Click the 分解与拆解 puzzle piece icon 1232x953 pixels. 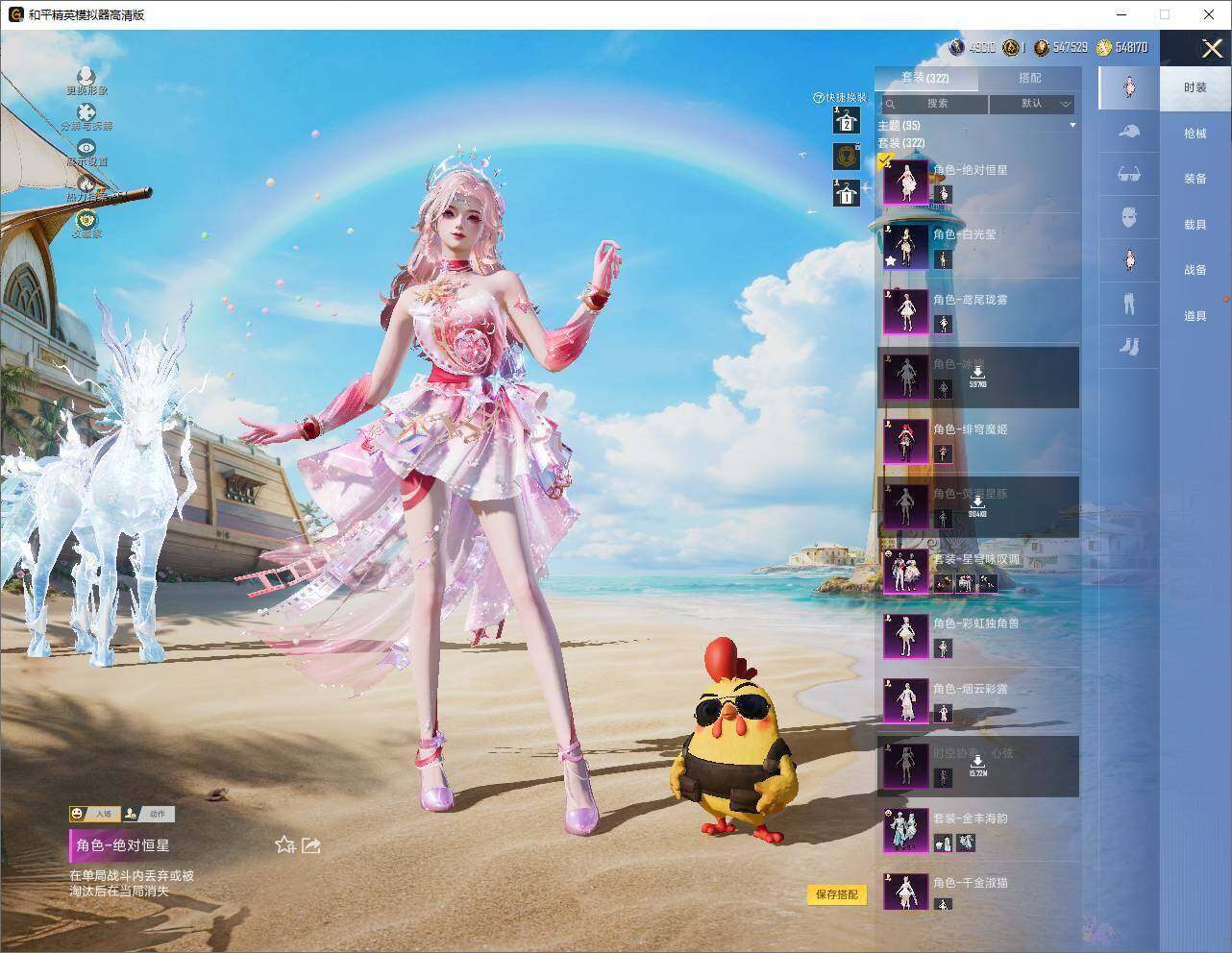click(86, 112)
